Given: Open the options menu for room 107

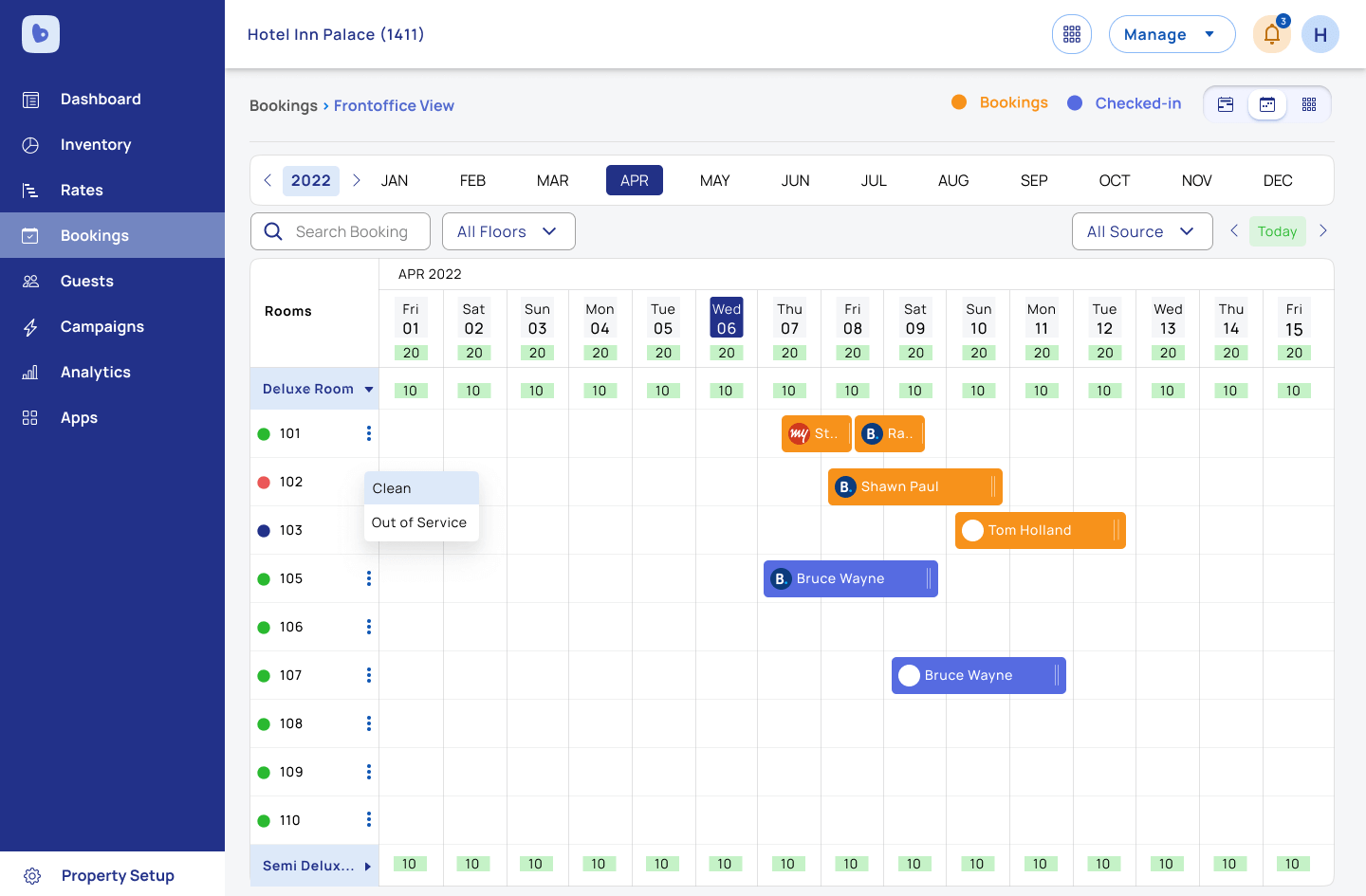Looking at the screenshot, I should 369,675.
